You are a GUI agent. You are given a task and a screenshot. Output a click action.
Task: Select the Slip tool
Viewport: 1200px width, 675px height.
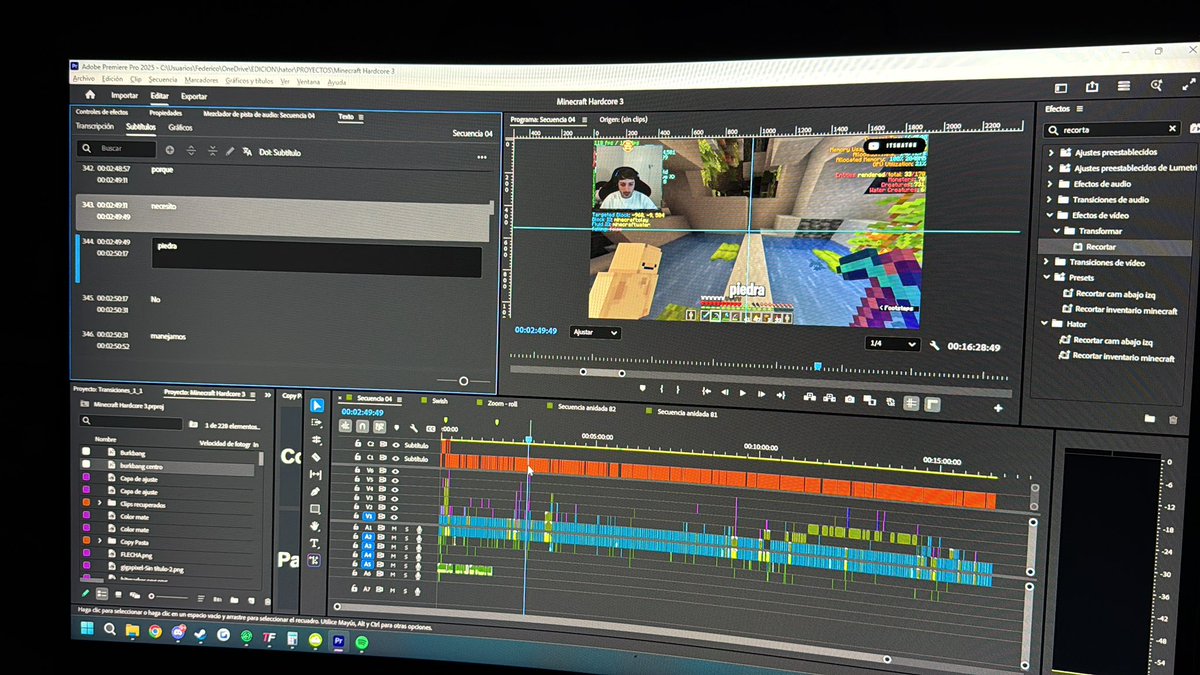pos(315,474)
